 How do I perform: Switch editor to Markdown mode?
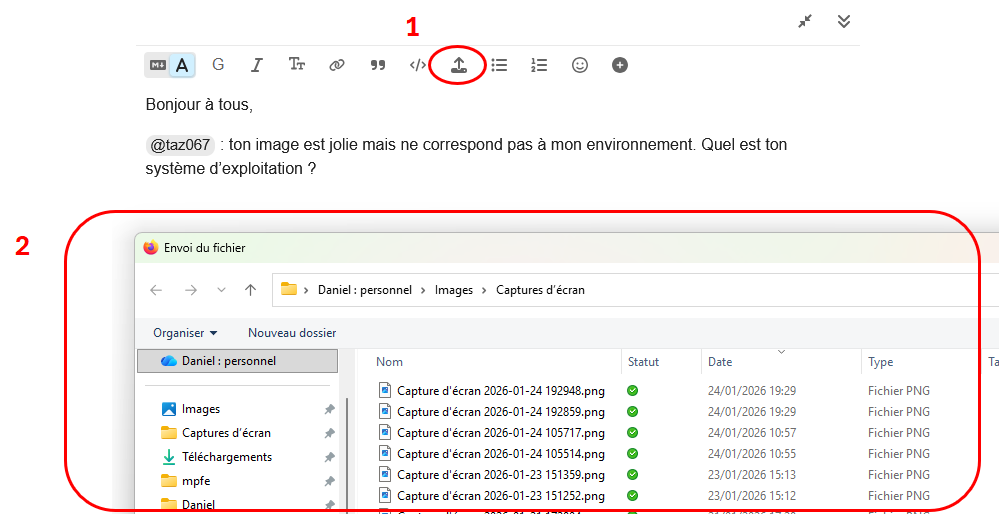158,65
